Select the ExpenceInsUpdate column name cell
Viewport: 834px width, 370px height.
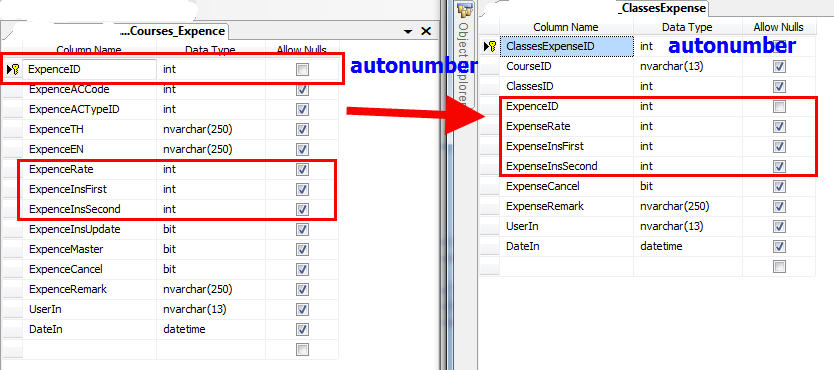[90, 230]
